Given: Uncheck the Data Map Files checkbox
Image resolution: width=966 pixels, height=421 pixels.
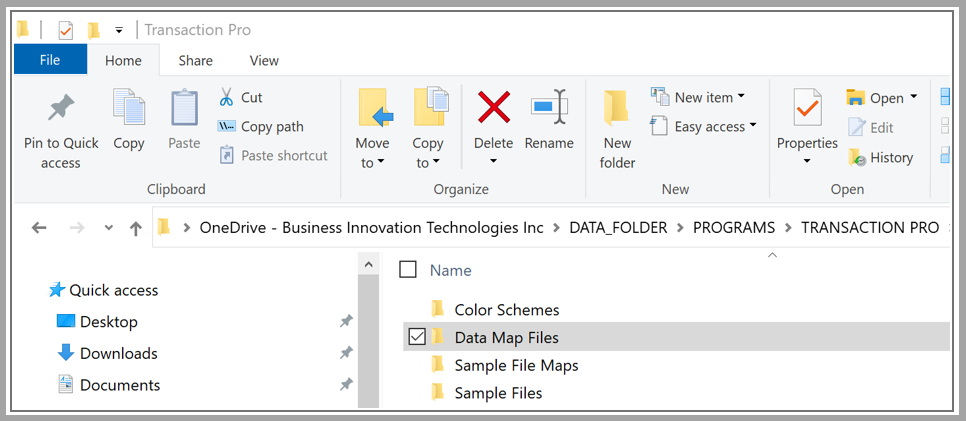Looking at the screenshot, I should tap(417, 337).
